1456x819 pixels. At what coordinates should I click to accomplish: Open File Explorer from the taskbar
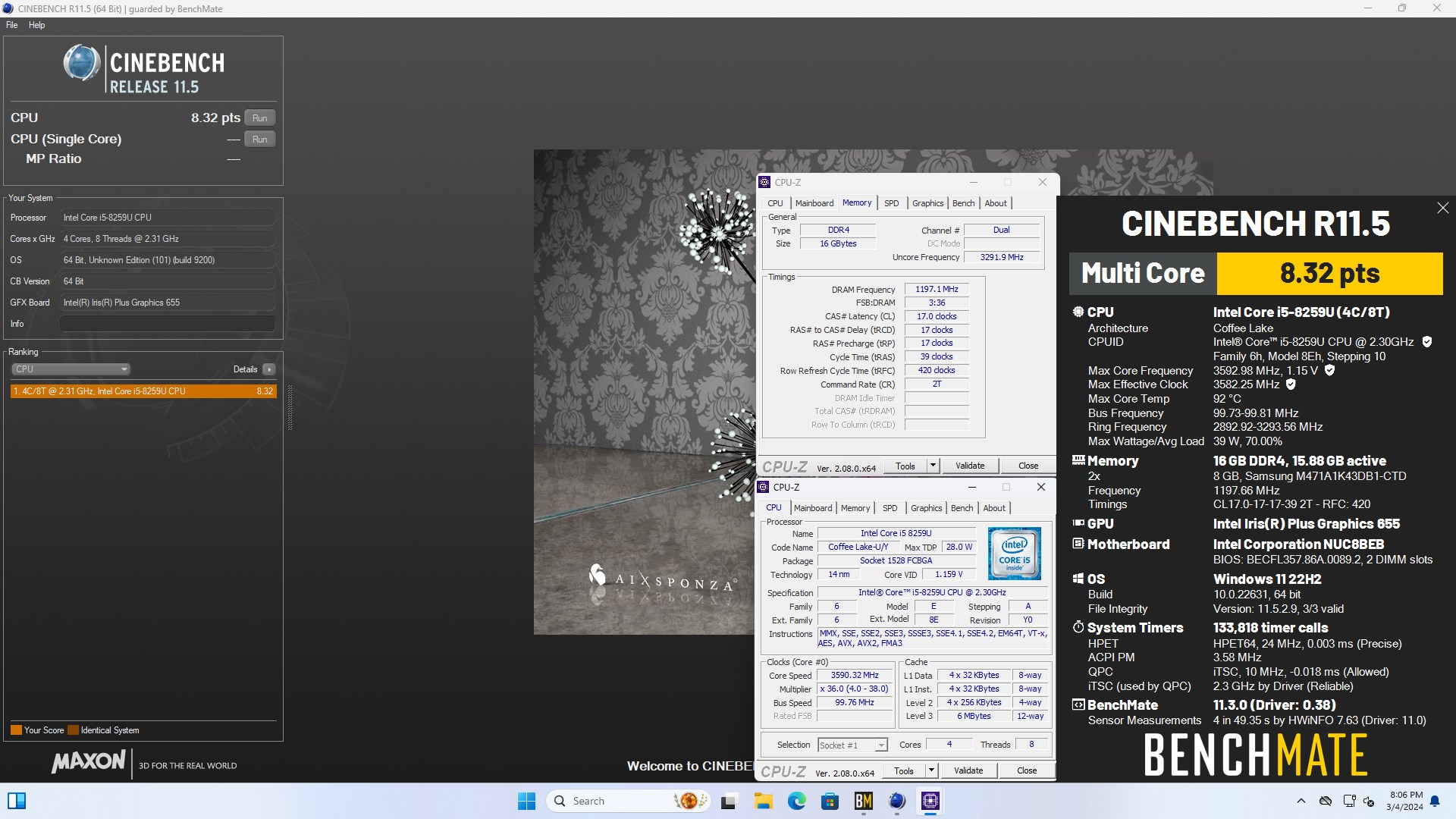(763, 801)
